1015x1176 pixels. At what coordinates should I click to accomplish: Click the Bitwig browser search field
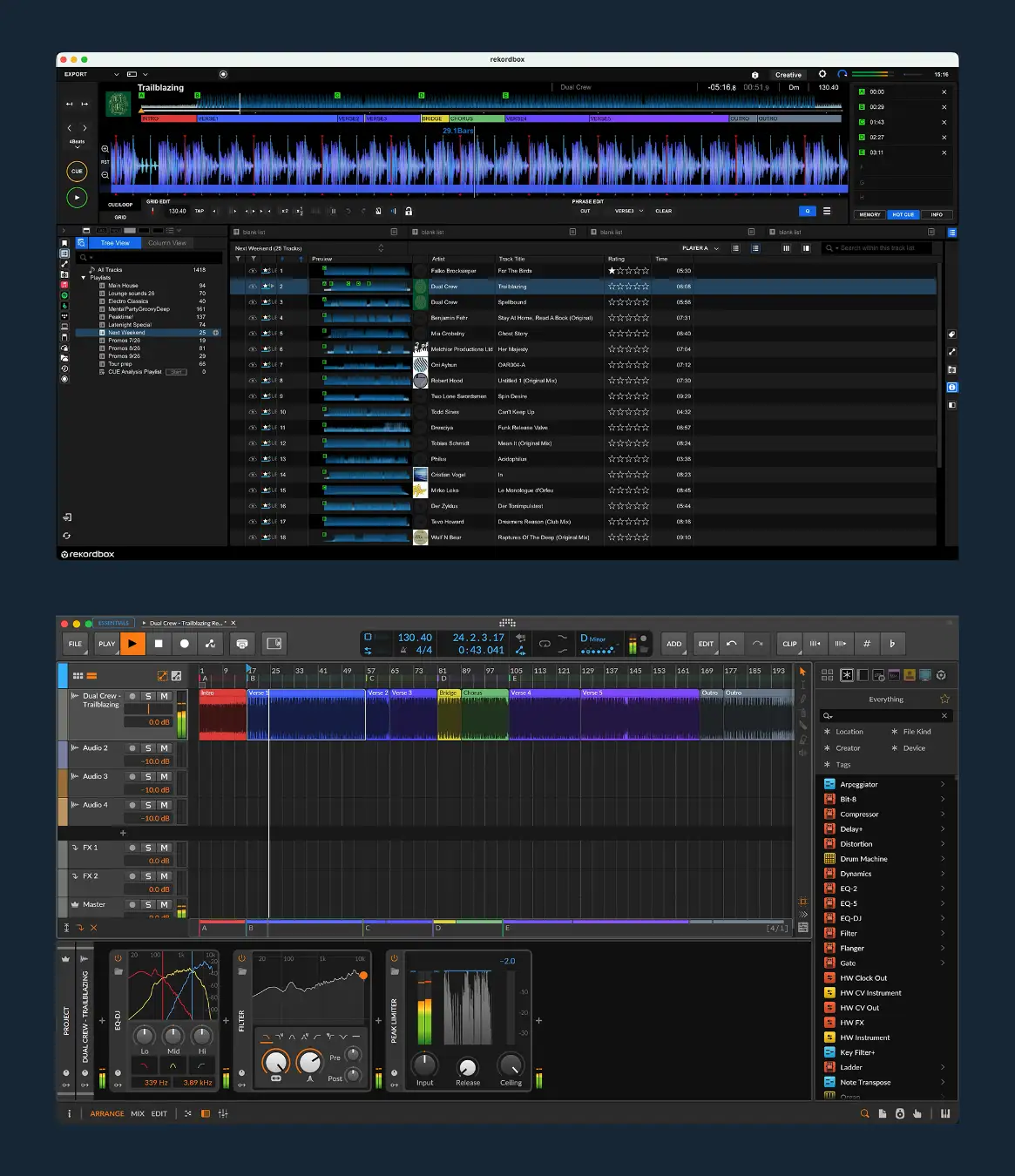pos(886,715)
